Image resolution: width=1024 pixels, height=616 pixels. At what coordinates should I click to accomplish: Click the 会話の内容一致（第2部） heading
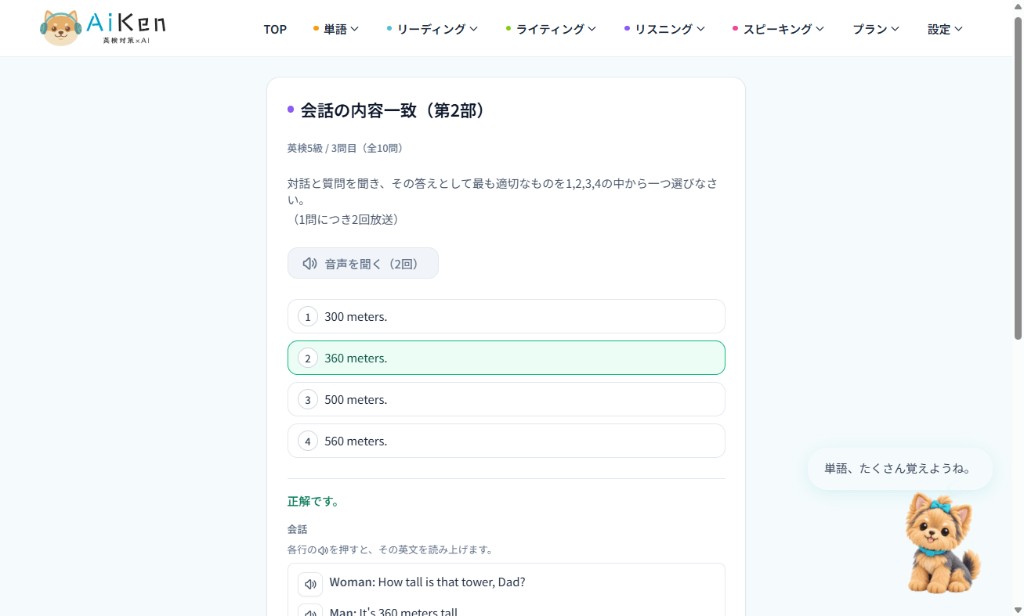click(x=392, y=110)
